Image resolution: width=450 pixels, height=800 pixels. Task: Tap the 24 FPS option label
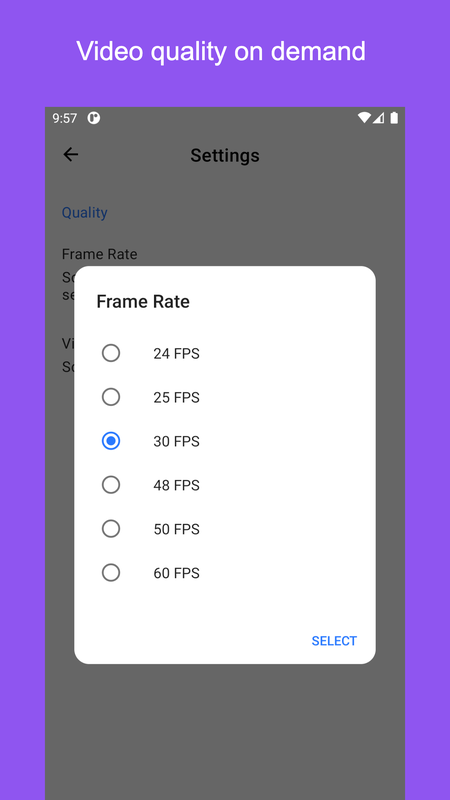coord(177,354)
